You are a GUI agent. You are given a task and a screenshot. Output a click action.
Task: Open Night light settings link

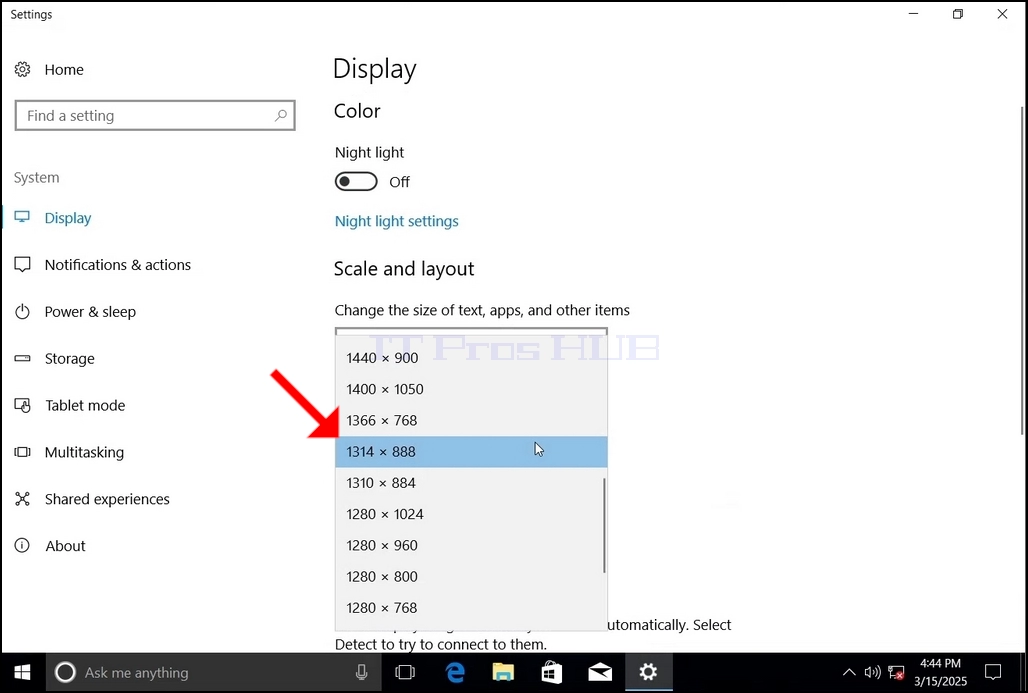coord(397,222)
